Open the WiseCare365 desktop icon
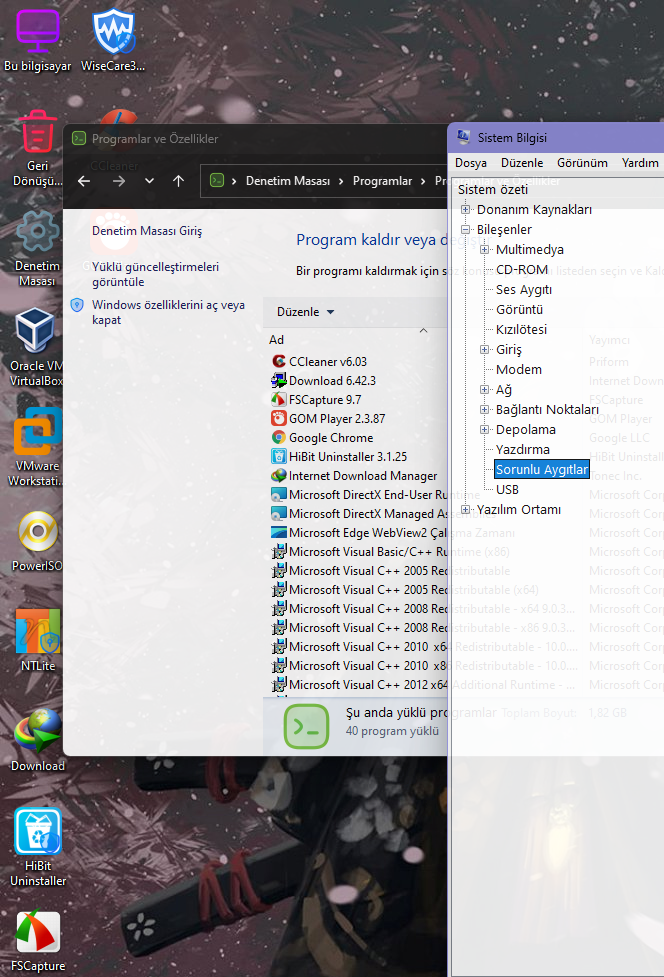Viewport: 664px width, 977px height. [x=113, y=40]
